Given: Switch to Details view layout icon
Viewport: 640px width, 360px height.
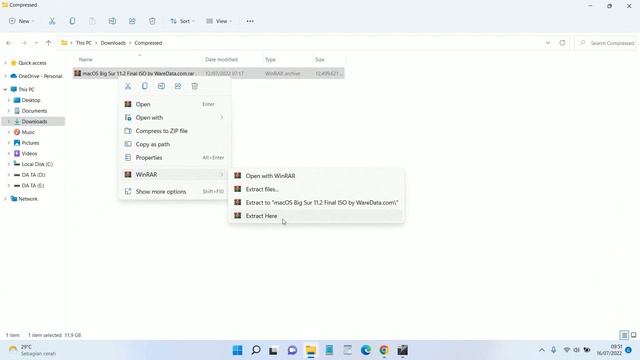Looking at the screenshot, I should (624, 335).
